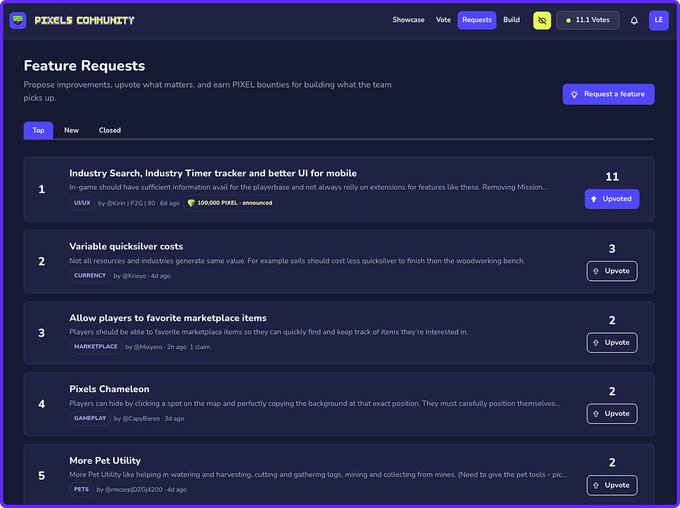The width and height of the screenshot is (680, 508).
Task: Click the lightbulb icon in Request a feature
Action: point(574,94)
